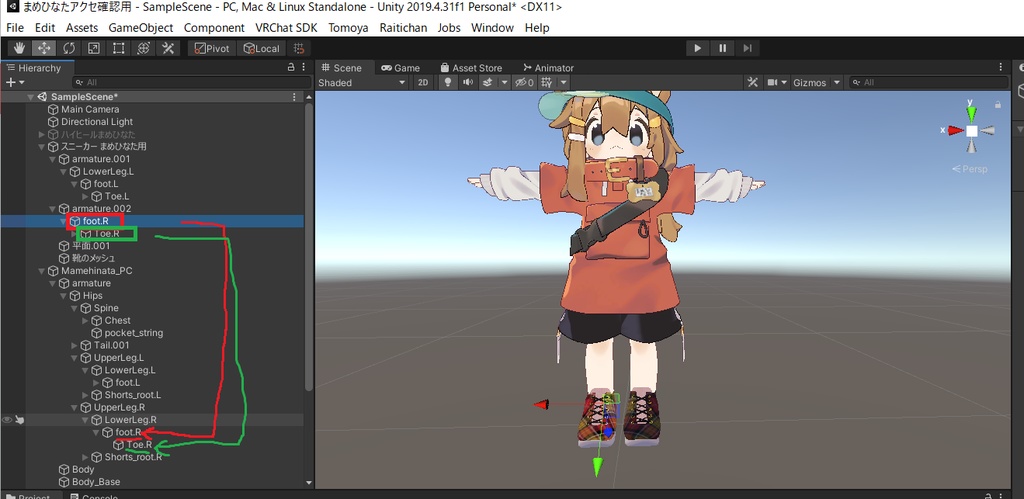Expand the Toe.L node
The width and height of the screenshot is (1024, 499).
[x=86, y=197]
